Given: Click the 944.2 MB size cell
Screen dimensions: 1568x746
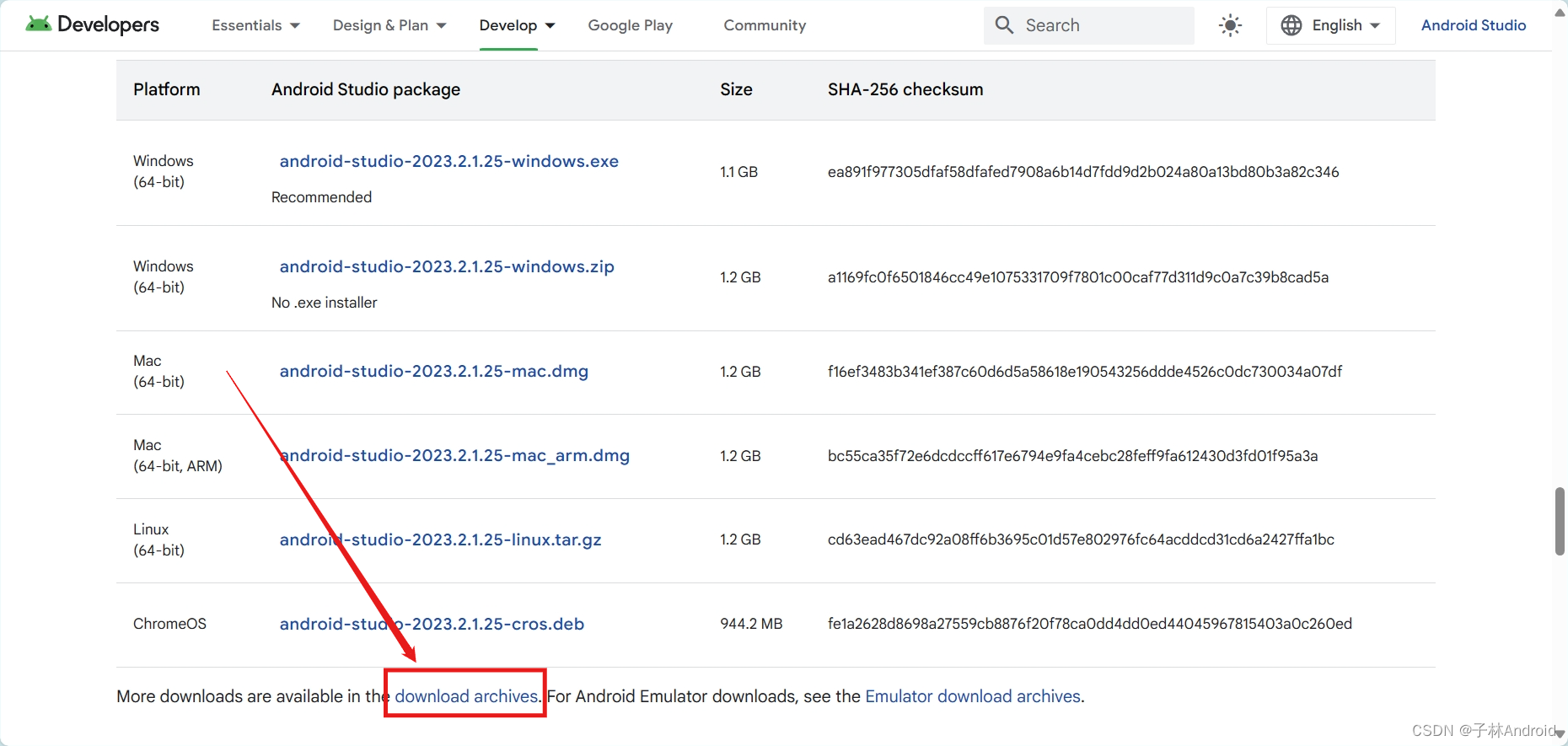Looking at the screenshot, I should 751,624.
